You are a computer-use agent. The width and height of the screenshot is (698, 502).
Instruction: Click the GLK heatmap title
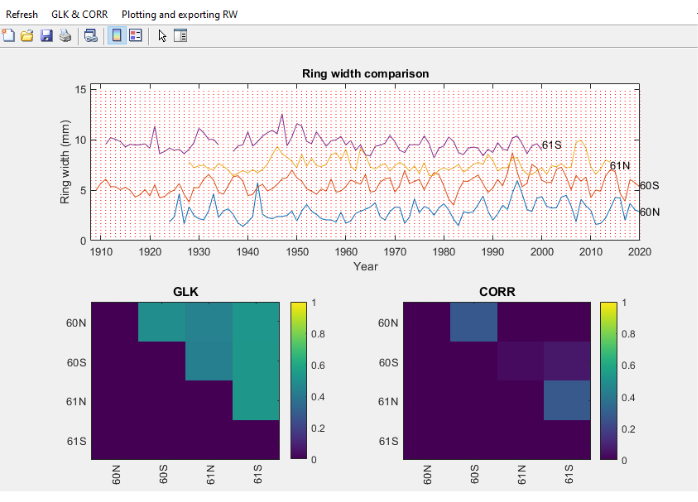coord(186,292)
